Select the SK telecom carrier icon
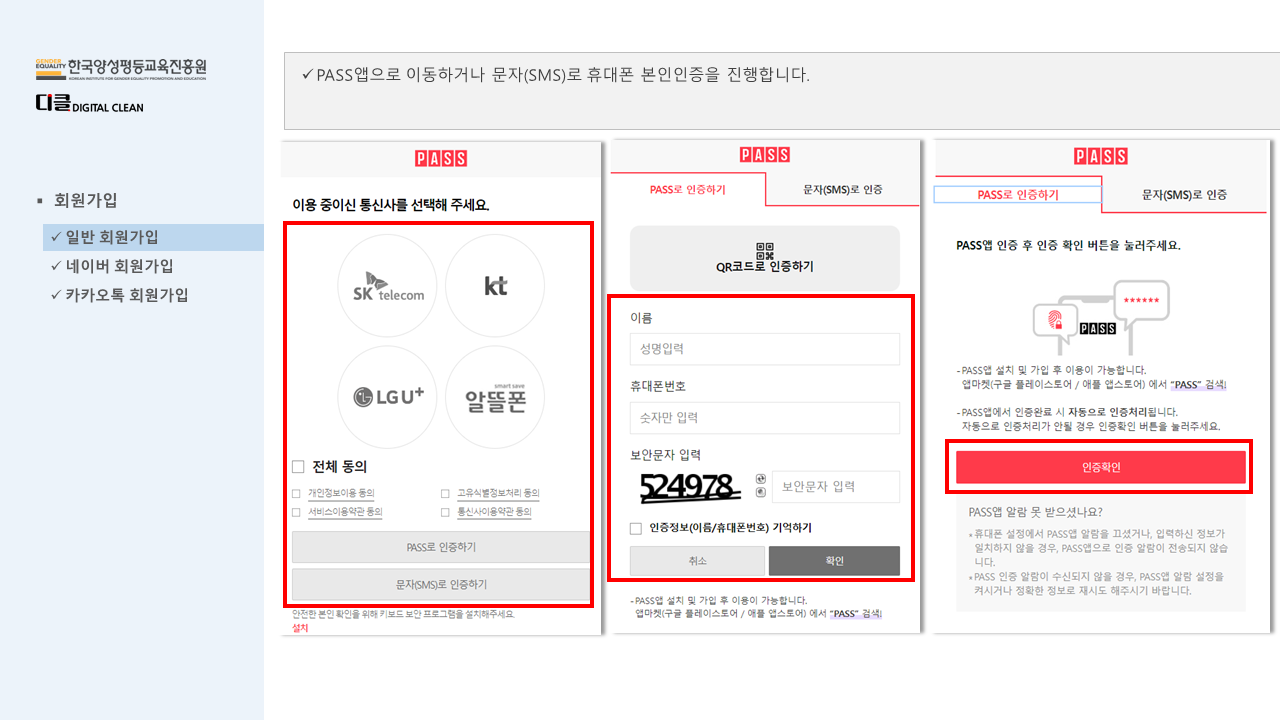Screen dimensions: 1280x720 click(x=387, y=285)
